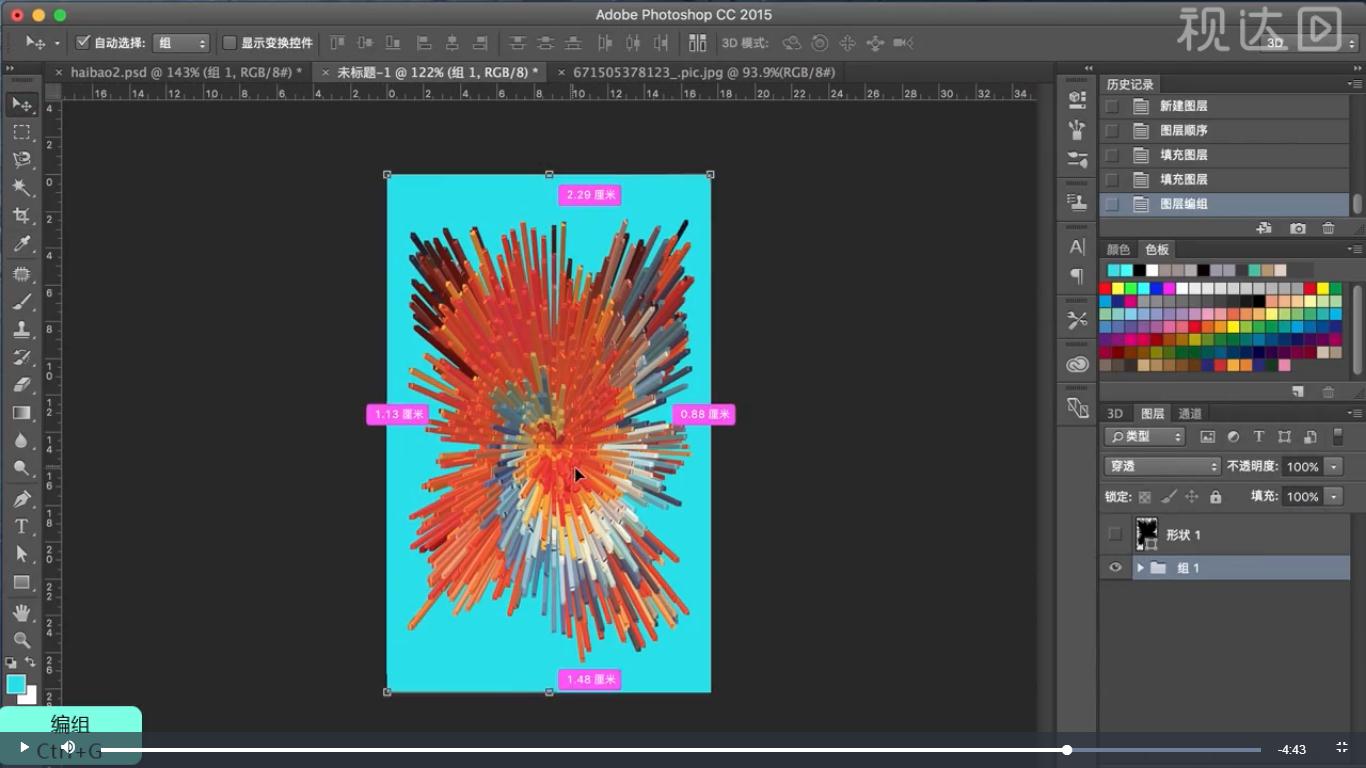
Task: Open the blend mode 穿透 dropdown
Action: coord(1163,467)
